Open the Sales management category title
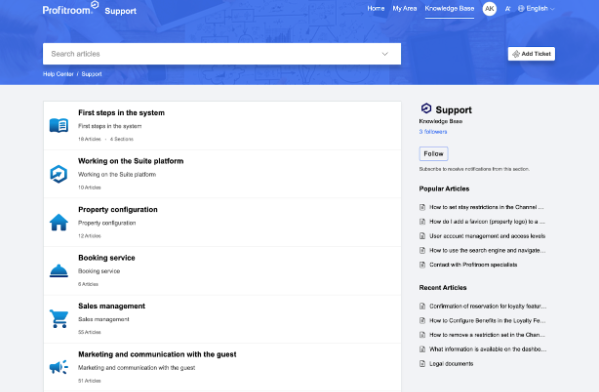The height and width of the screenshot is (392, 599). 112,306
